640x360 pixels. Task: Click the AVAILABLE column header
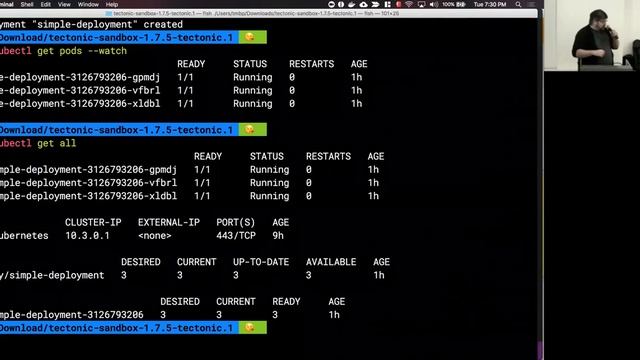pyautogui.click(x=331, y=262)
